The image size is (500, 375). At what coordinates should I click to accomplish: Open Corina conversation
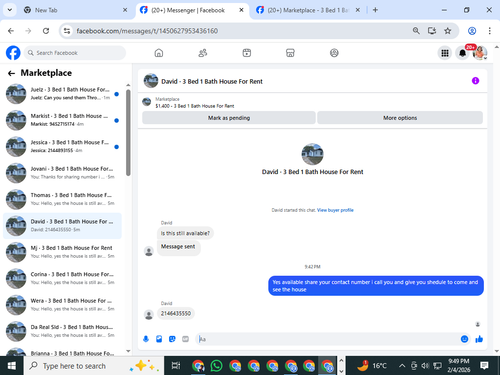(62, 278)
